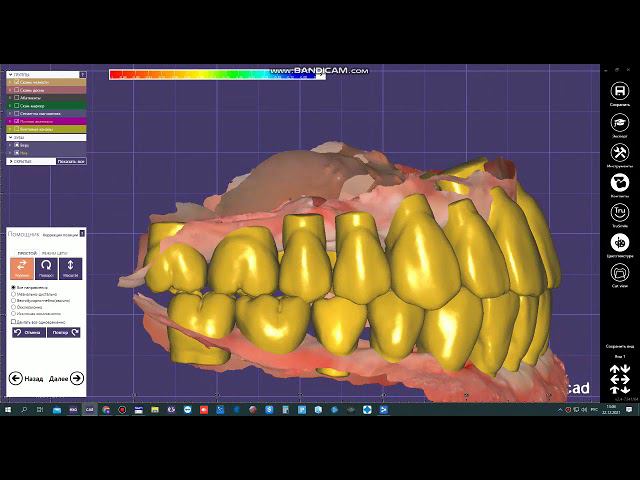Switch to the простой tab
The width and height of the screenshot is (640, 480).
coord(27,253)
